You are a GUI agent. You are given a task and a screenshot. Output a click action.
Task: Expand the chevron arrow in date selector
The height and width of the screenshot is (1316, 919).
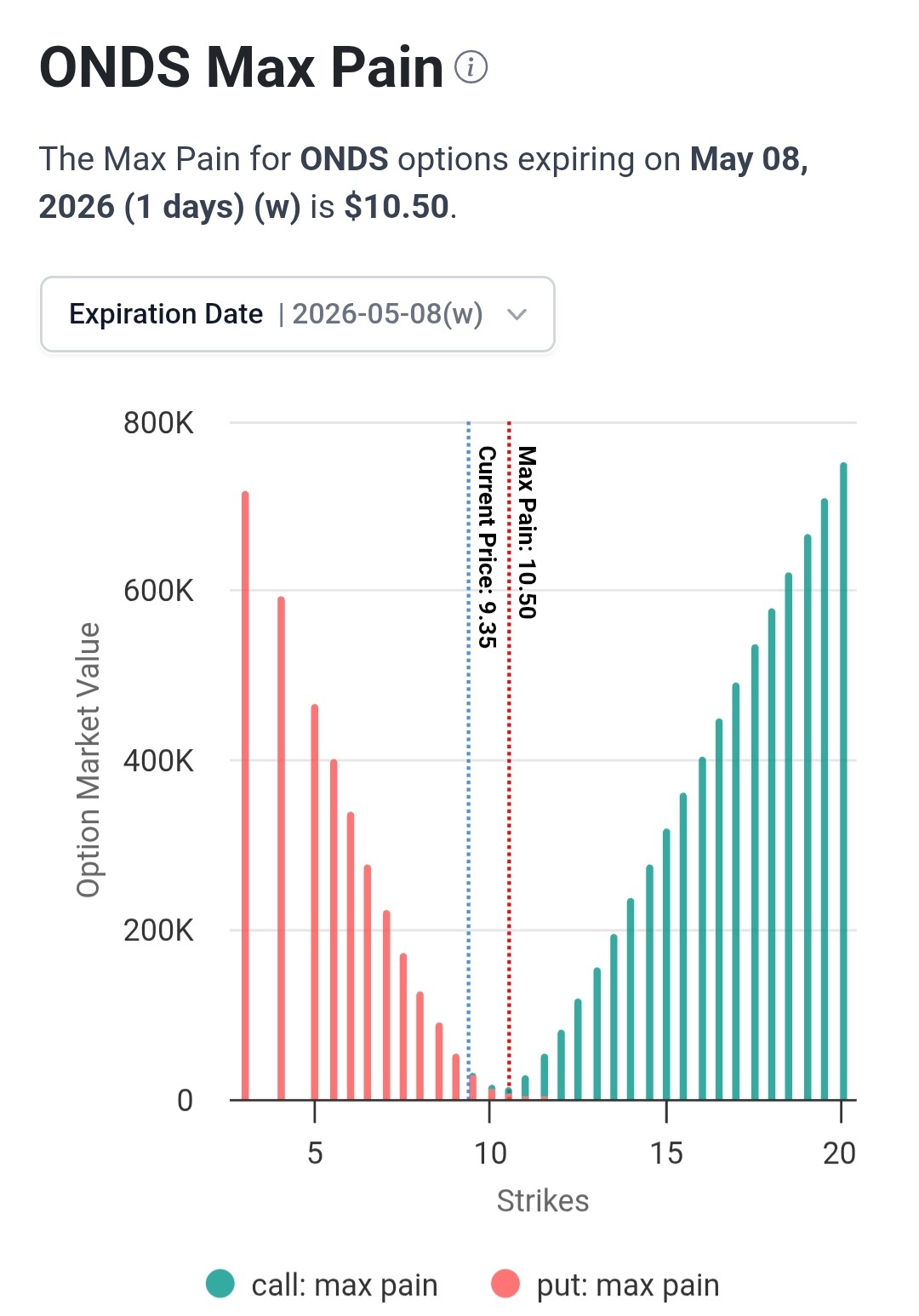click(517, 314)
